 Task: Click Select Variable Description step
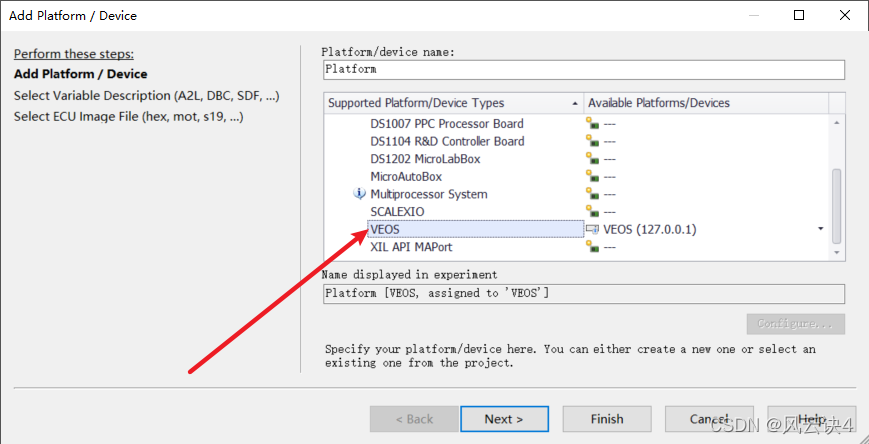[x=147, y=96]
